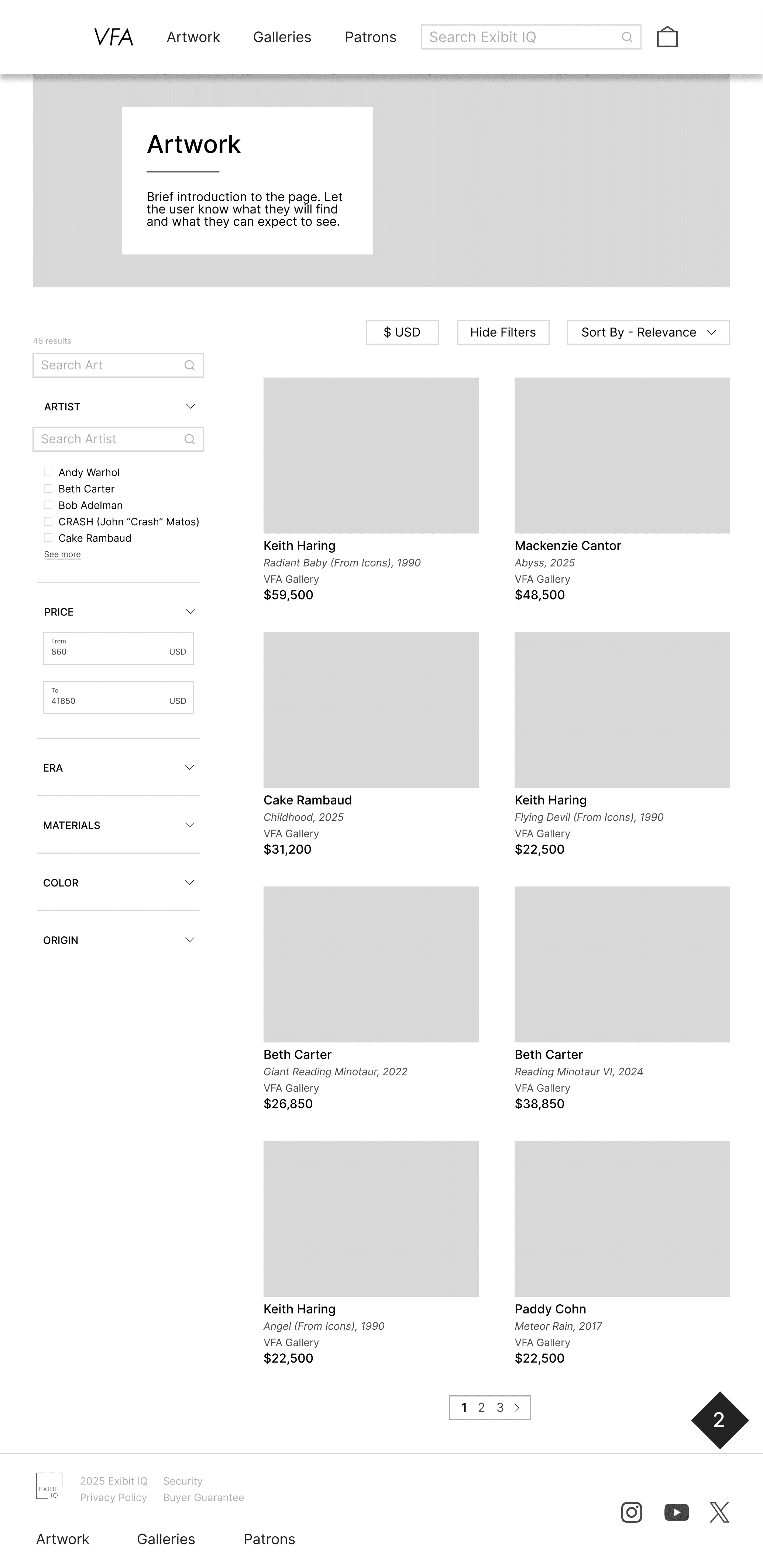Click the next page arrow in pagination
763x1568 pixels.
tap(516, 1407)
